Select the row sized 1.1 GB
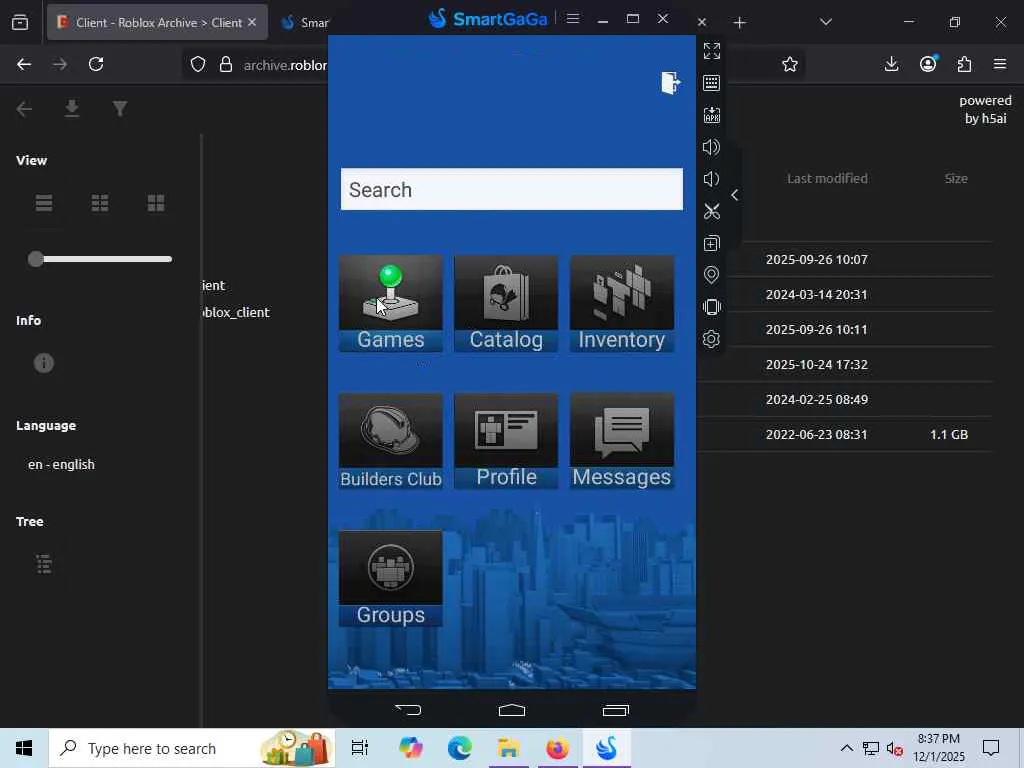Viewport: 1024px width, 768px height. [845, 434]
